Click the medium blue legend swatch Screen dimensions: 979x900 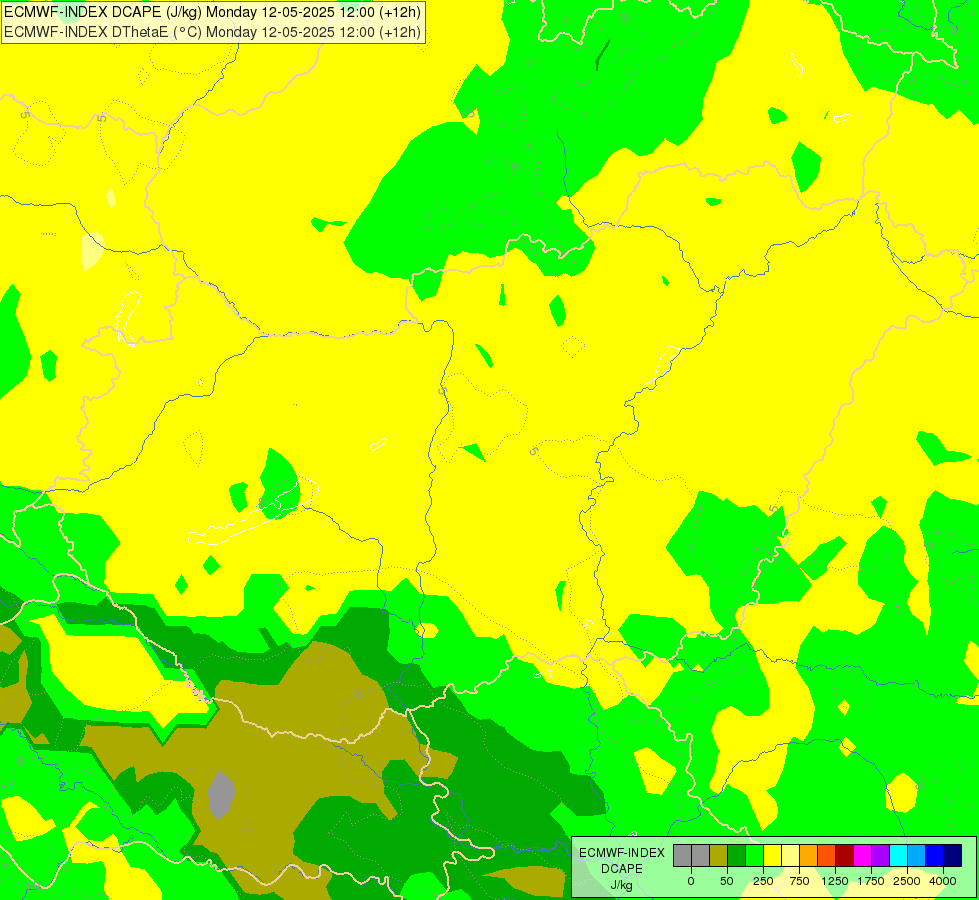click(935, 855)
